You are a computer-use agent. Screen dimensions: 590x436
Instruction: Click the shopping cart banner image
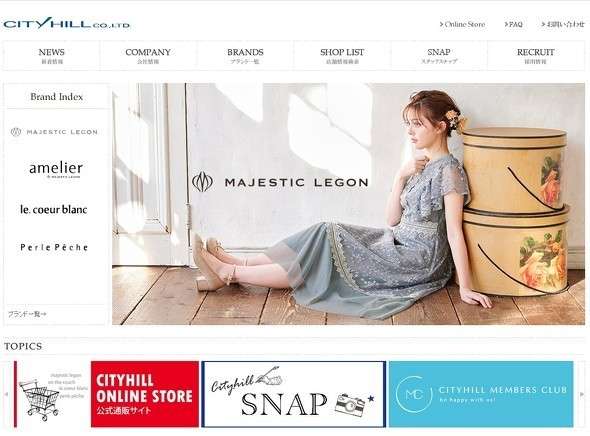[x=53, y=394]
